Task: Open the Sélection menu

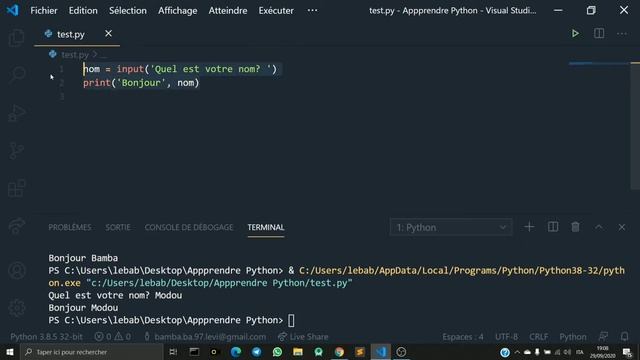Action: click(x=128, y=11)
